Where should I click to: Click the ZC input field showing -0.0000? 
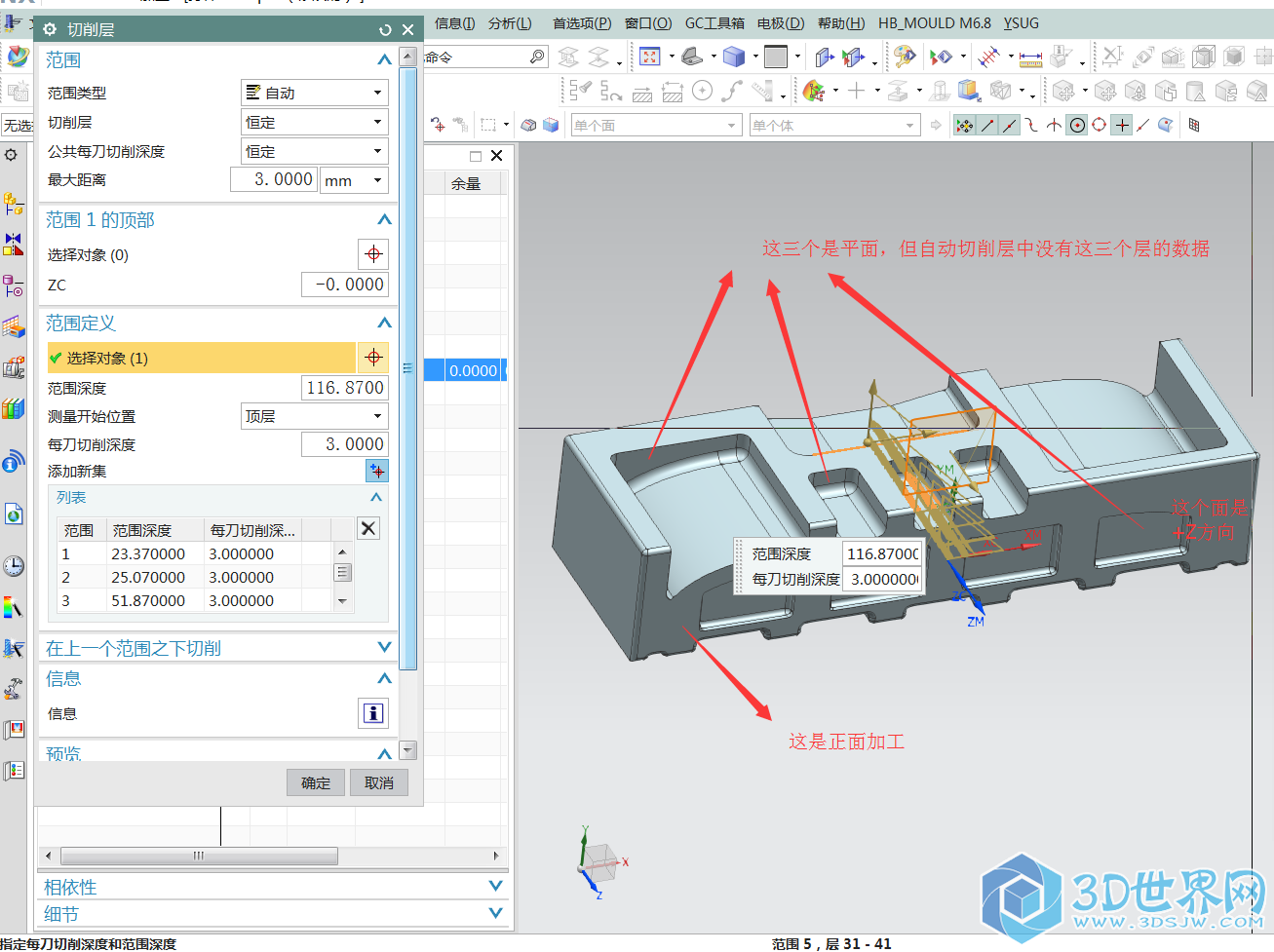pos(344,285)
